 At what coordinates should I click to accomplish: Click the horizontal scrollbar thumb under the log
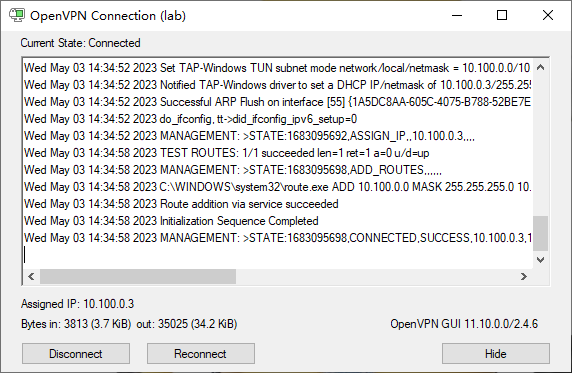pos(138,277)
